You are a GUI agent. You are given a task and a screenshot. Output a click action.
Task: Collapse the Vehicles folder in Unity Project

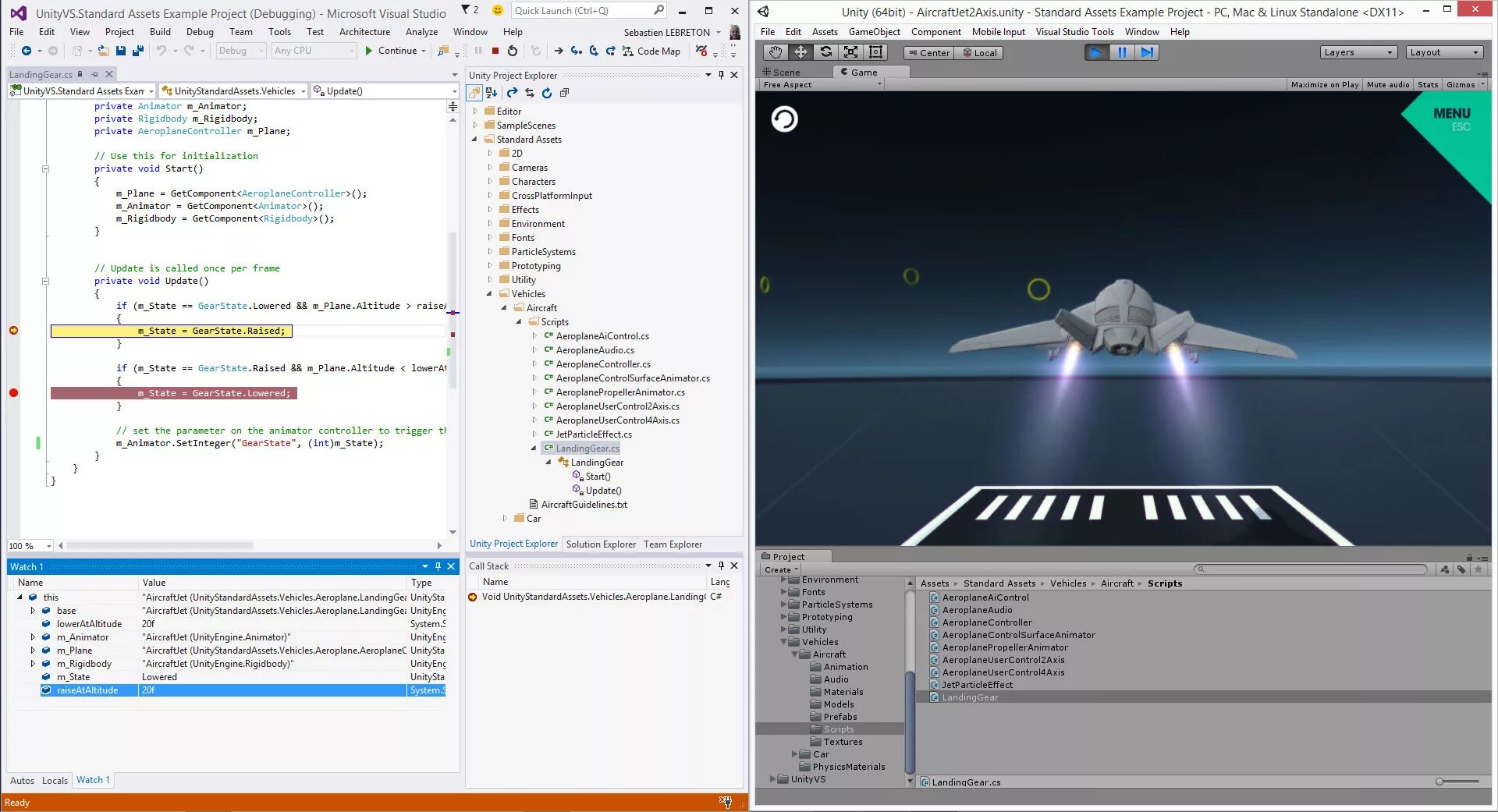tap(784, 642)
